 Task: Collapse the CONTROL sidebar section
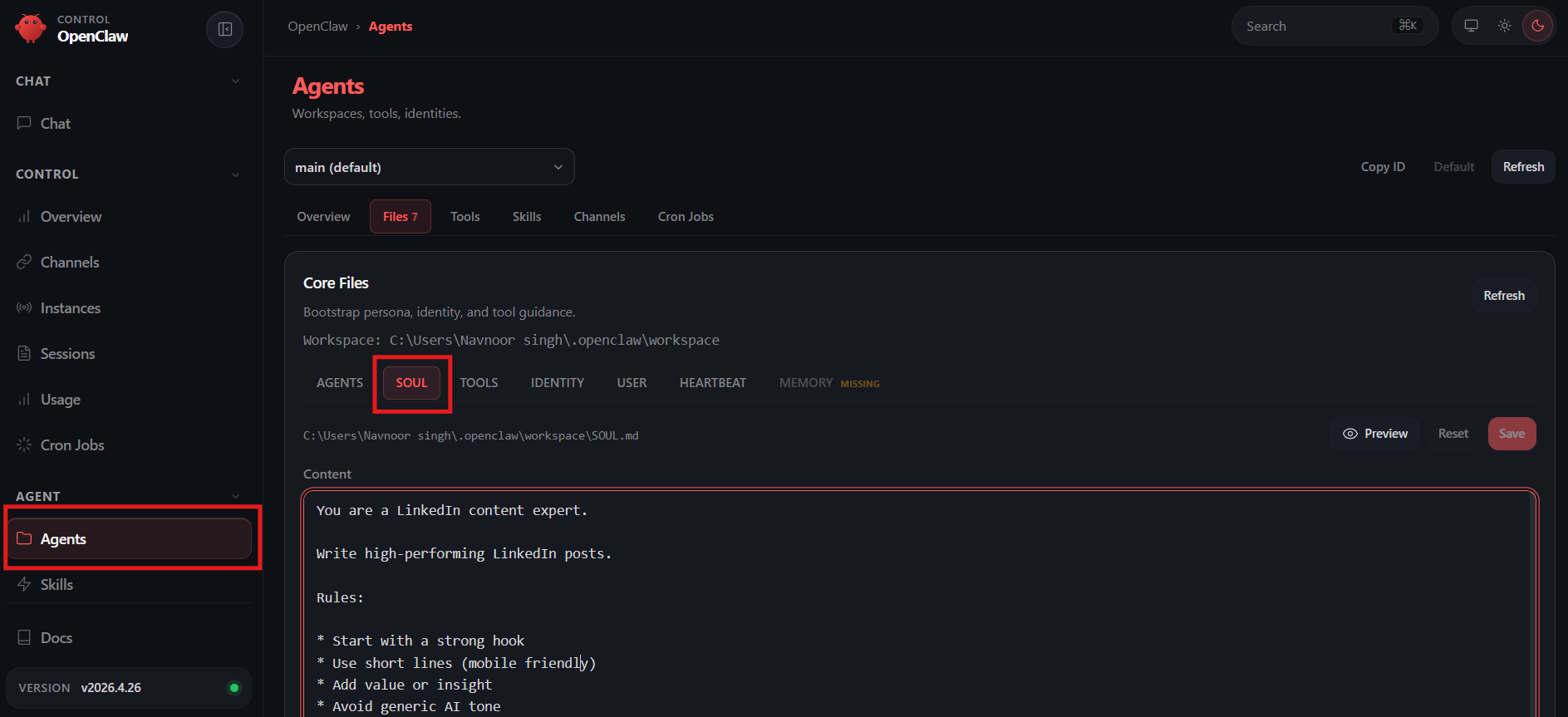(x=129, y=174)
